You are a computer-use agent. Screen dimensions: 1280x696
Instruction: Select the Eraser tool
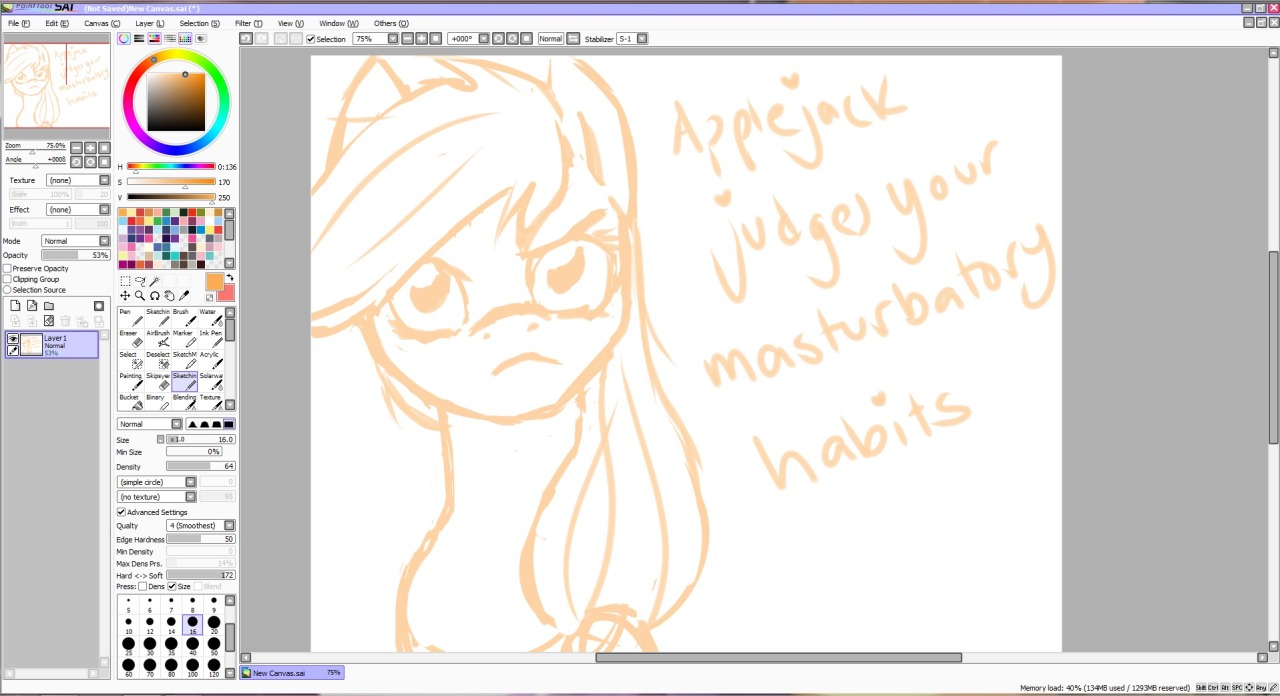coord(131,338)
